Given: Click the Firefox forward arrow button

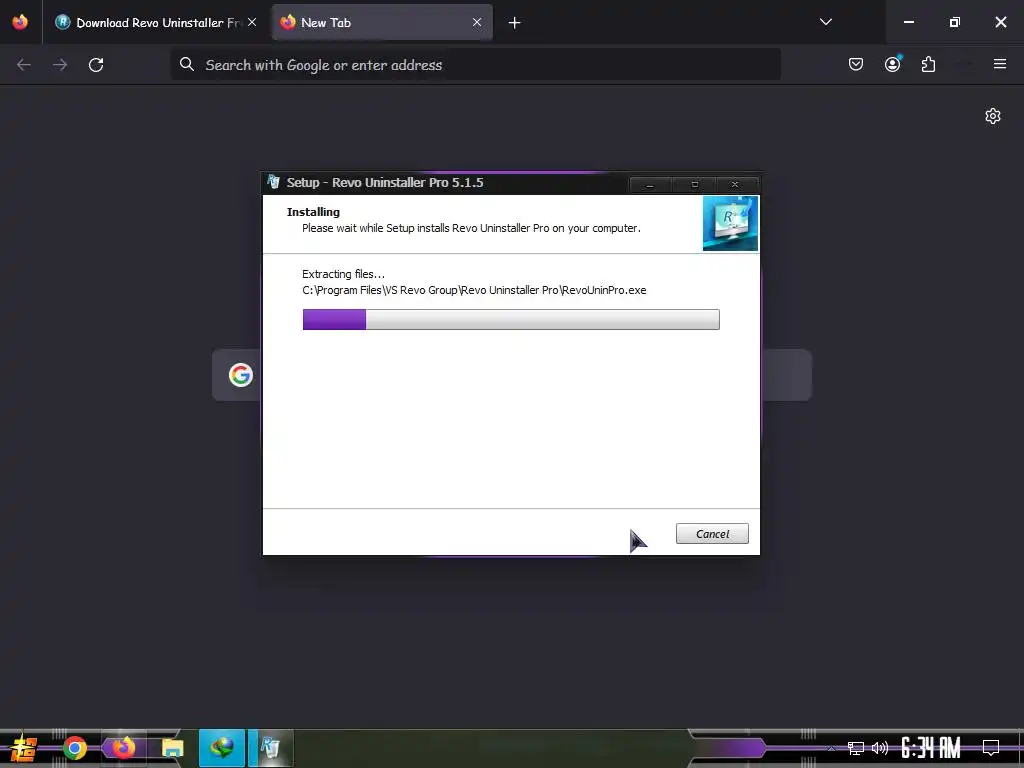Looking at the screenshot, I should tap(60, 65).
